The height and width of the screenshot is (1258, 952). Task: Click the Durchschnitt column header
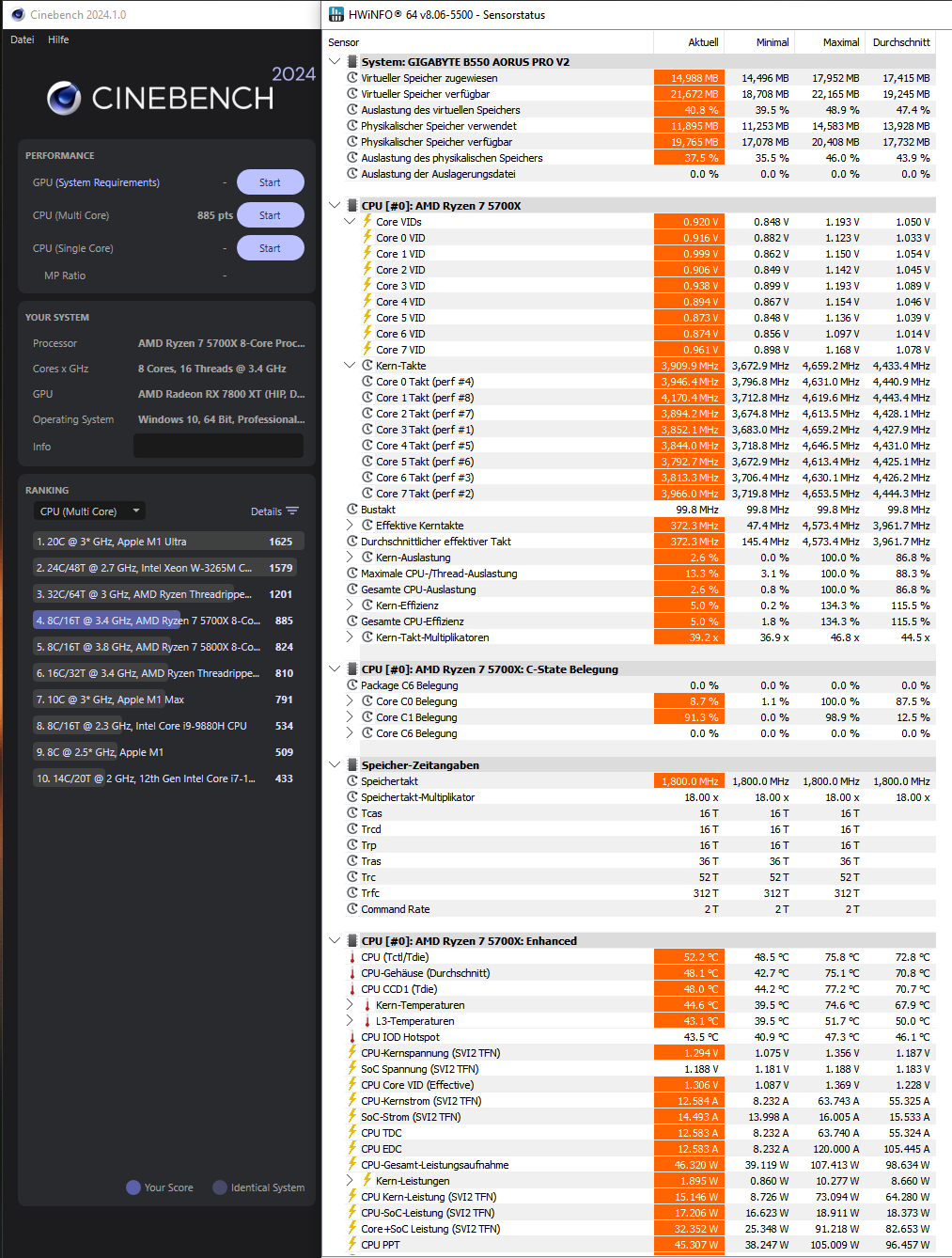coord(900,42)
